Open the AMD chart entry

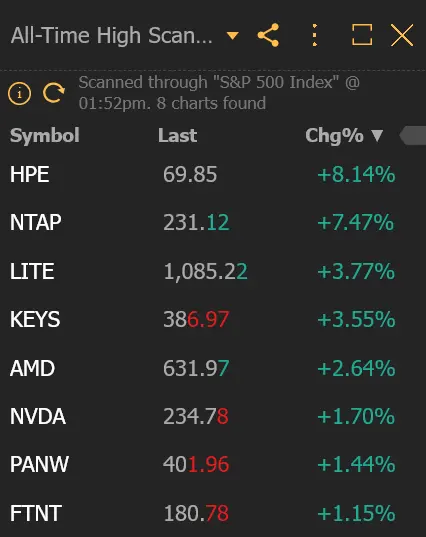coord(213,368)
